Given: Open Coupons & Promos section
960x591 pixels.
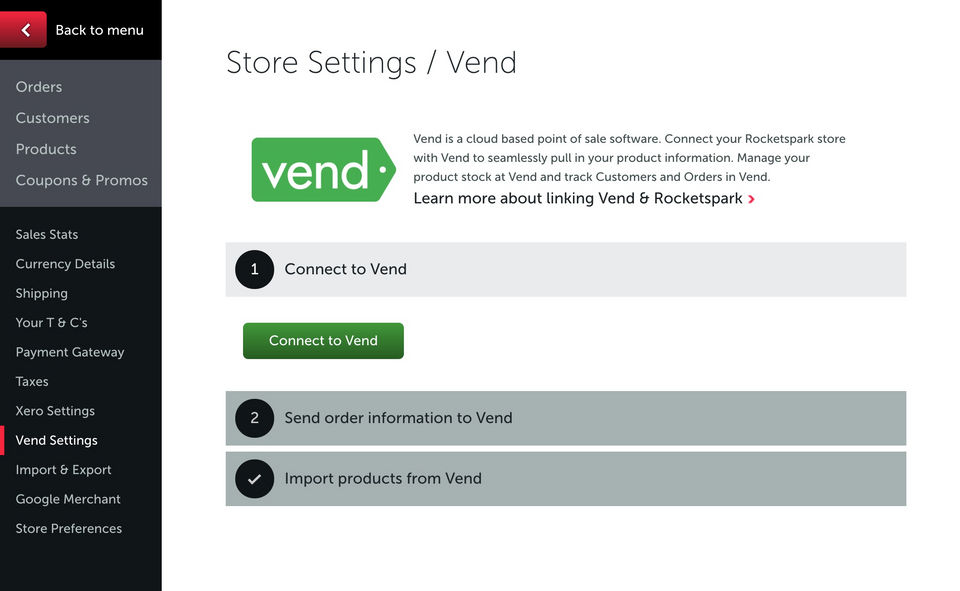Looking at the screenshot, I should pos(82,180).
